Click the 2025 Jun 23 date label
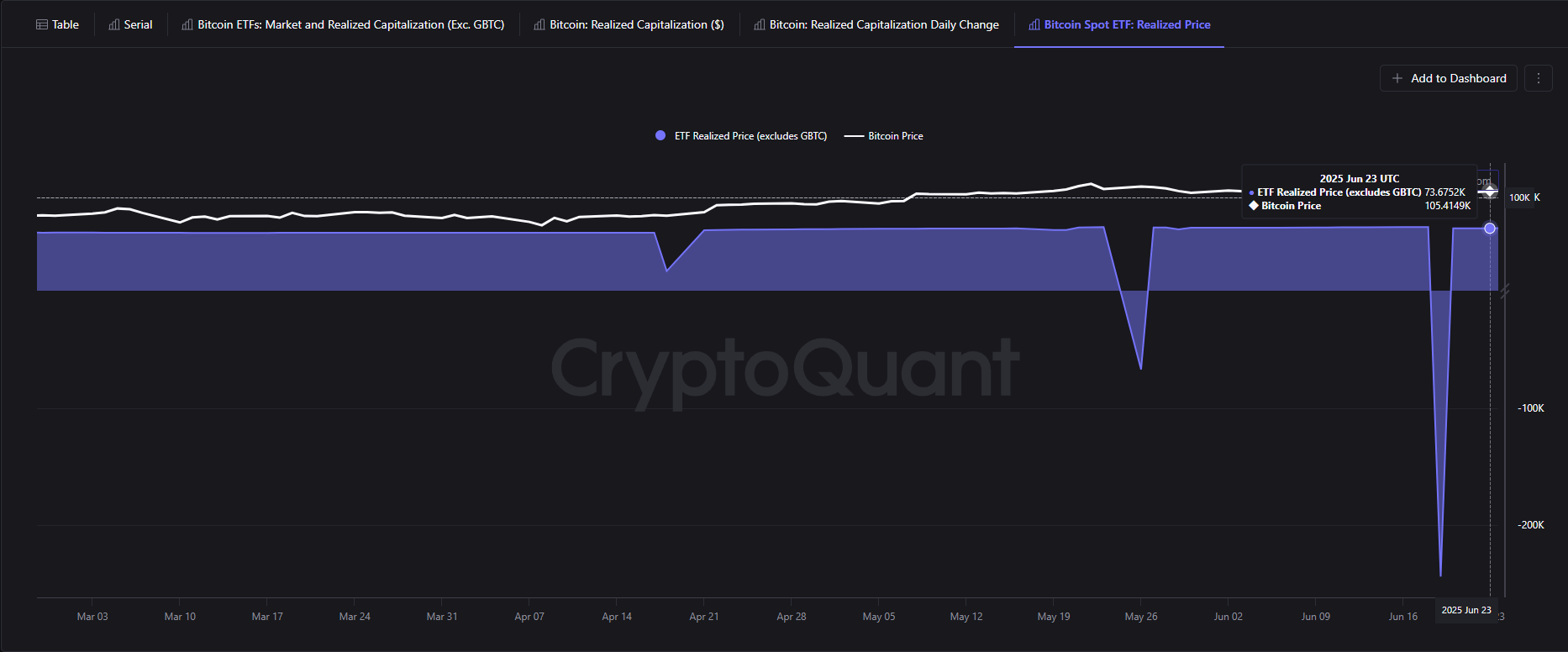This screenshot has width=1568, height=652. coord(1466,610)
